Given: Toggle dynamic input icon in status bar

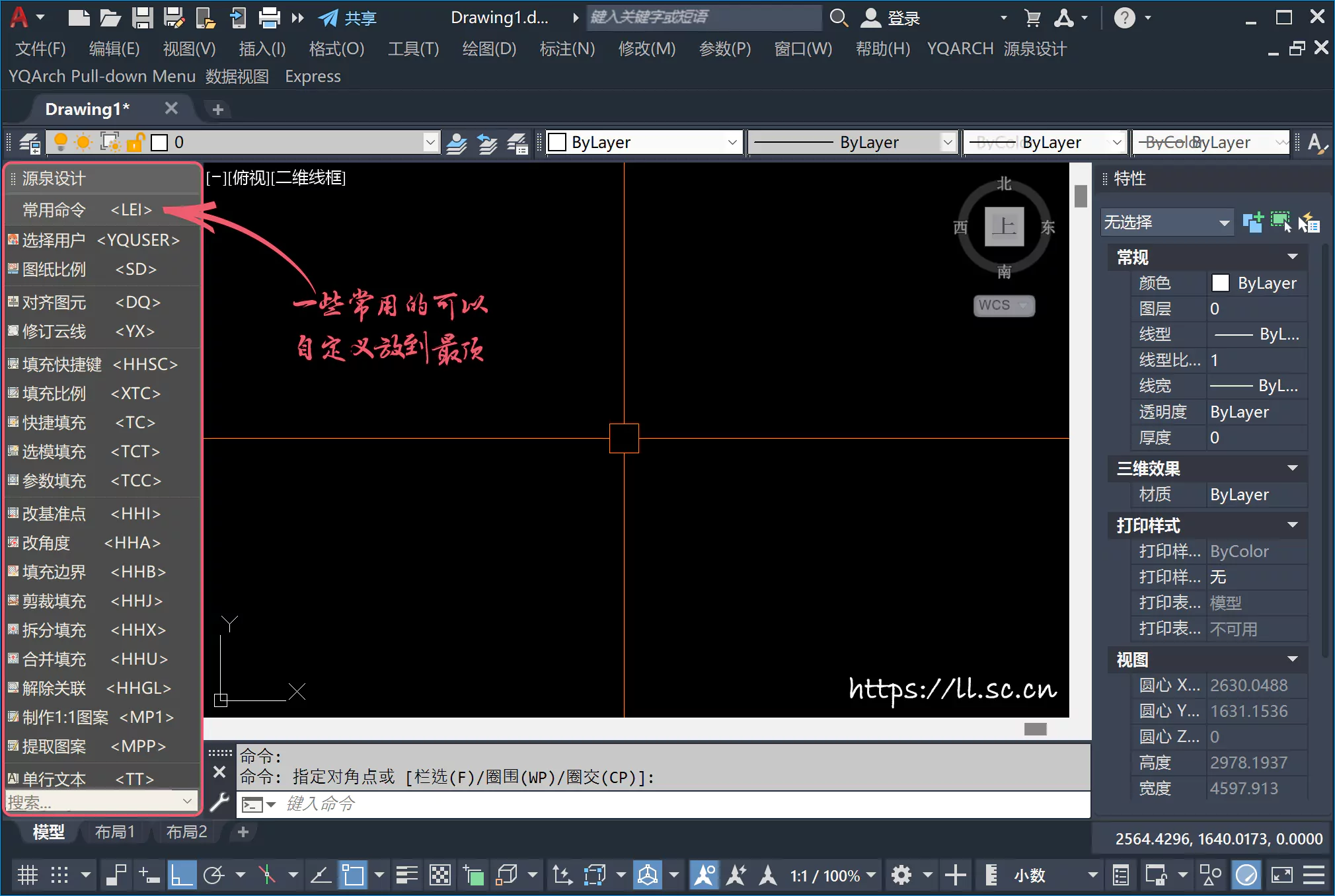Looking at the screenshot, I should coord(149,876).
